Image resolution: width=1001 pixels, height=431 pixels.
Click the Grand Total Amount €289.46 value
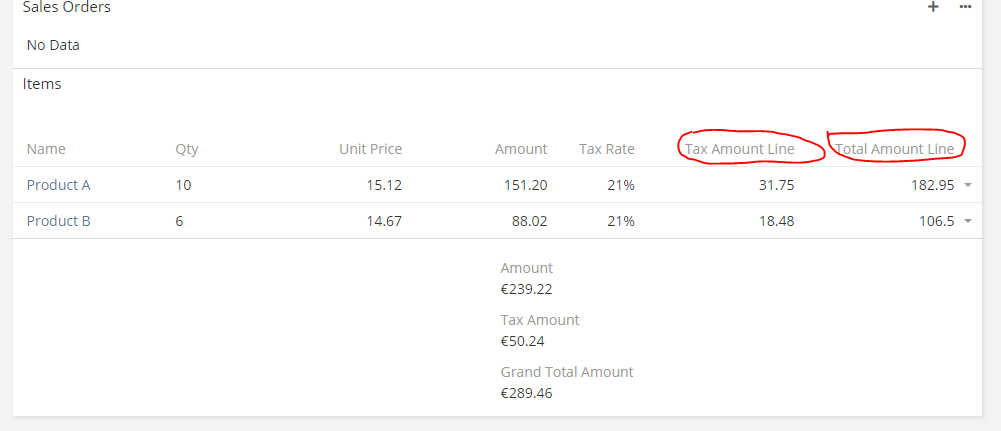point(527,393)
